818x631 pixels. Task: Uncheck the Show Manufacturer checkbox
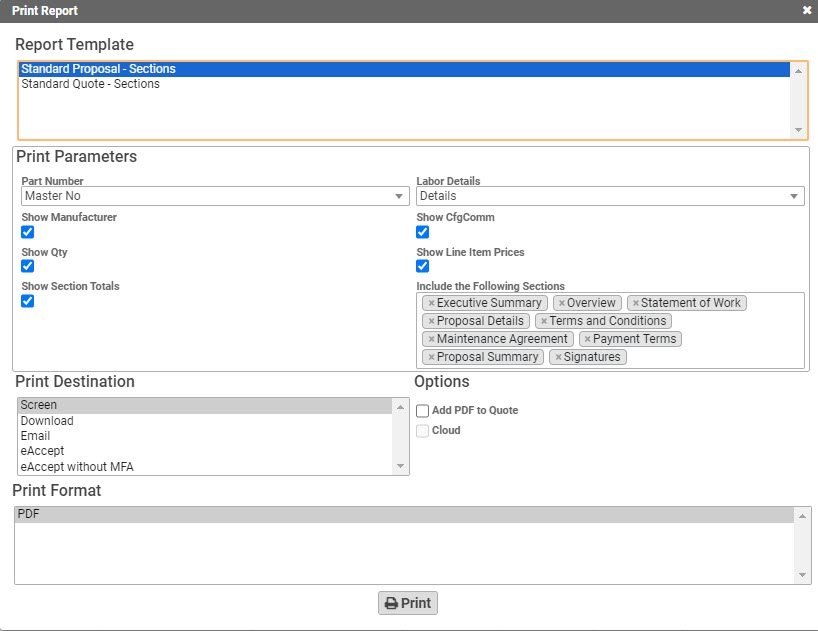(x=28, y=232)
